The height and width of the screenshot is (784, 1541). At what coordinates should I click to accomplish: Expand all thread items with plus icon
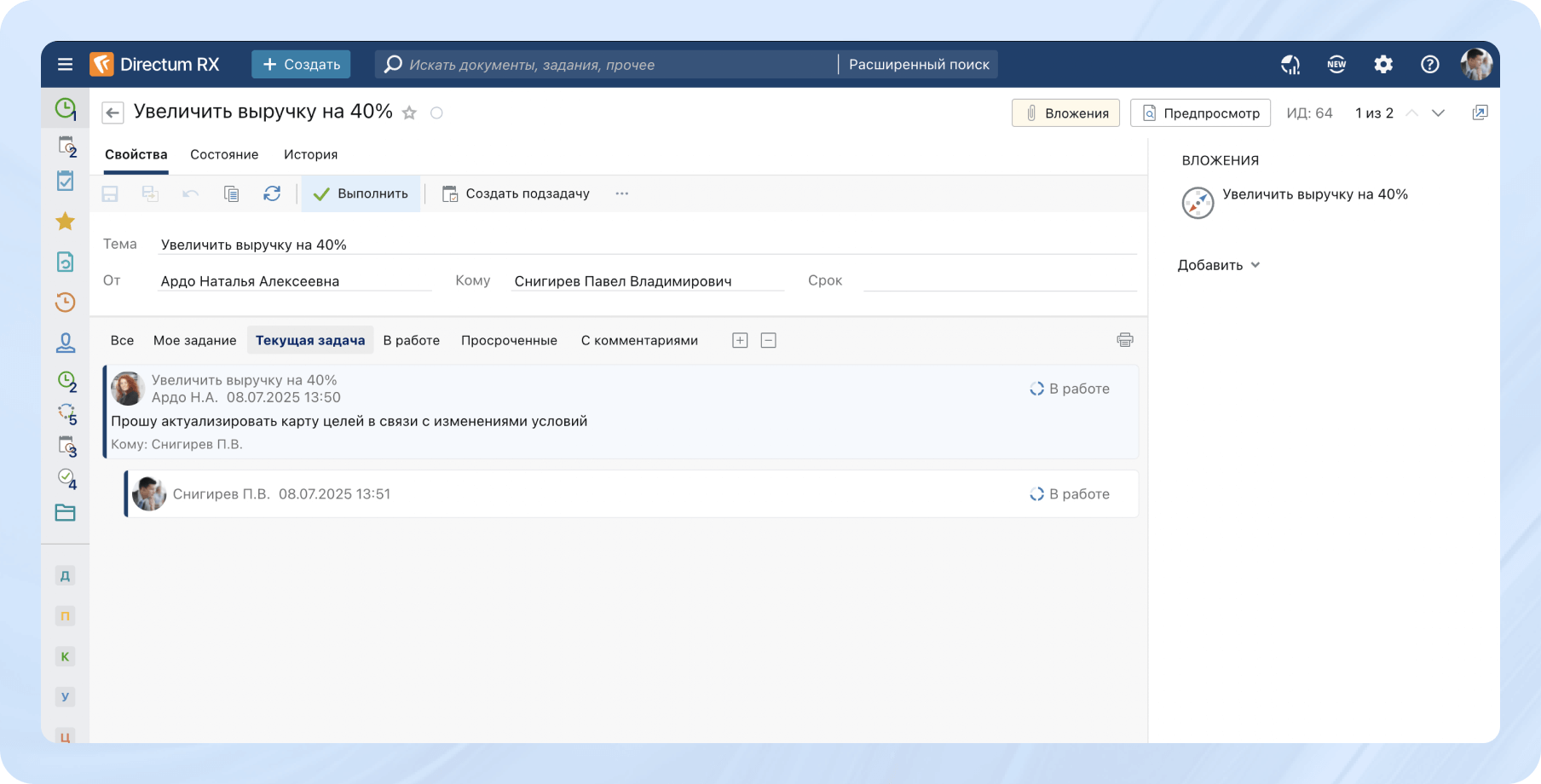(x=740, y=340)
